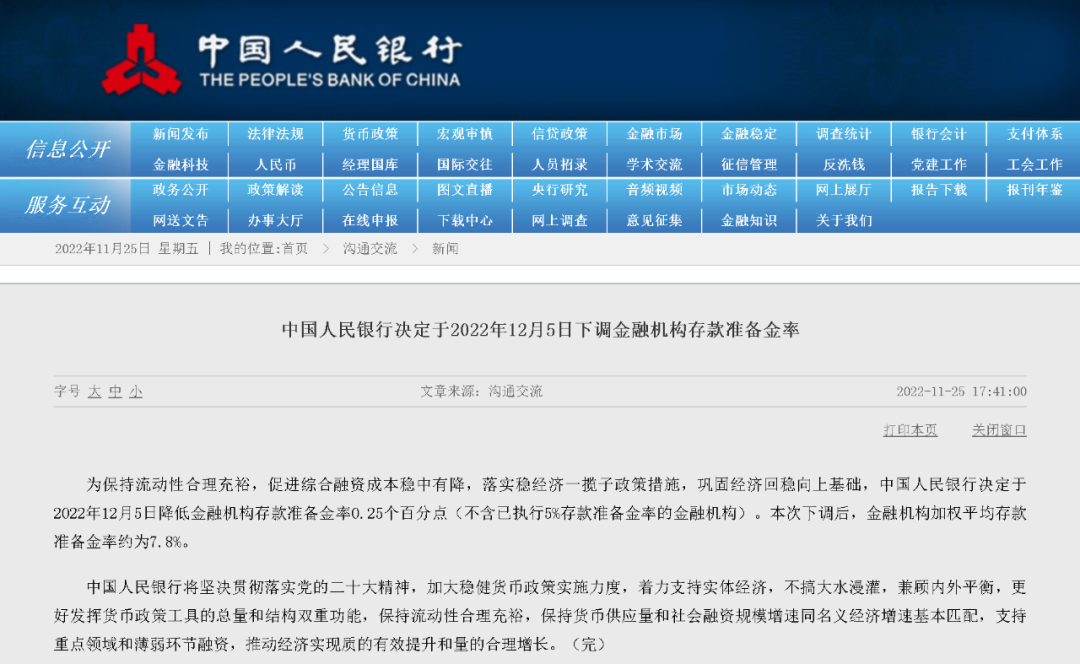The height and width of the screenshot is (664, 1080).
Task: Open 关于我们 link
Action: click(844, 220)
